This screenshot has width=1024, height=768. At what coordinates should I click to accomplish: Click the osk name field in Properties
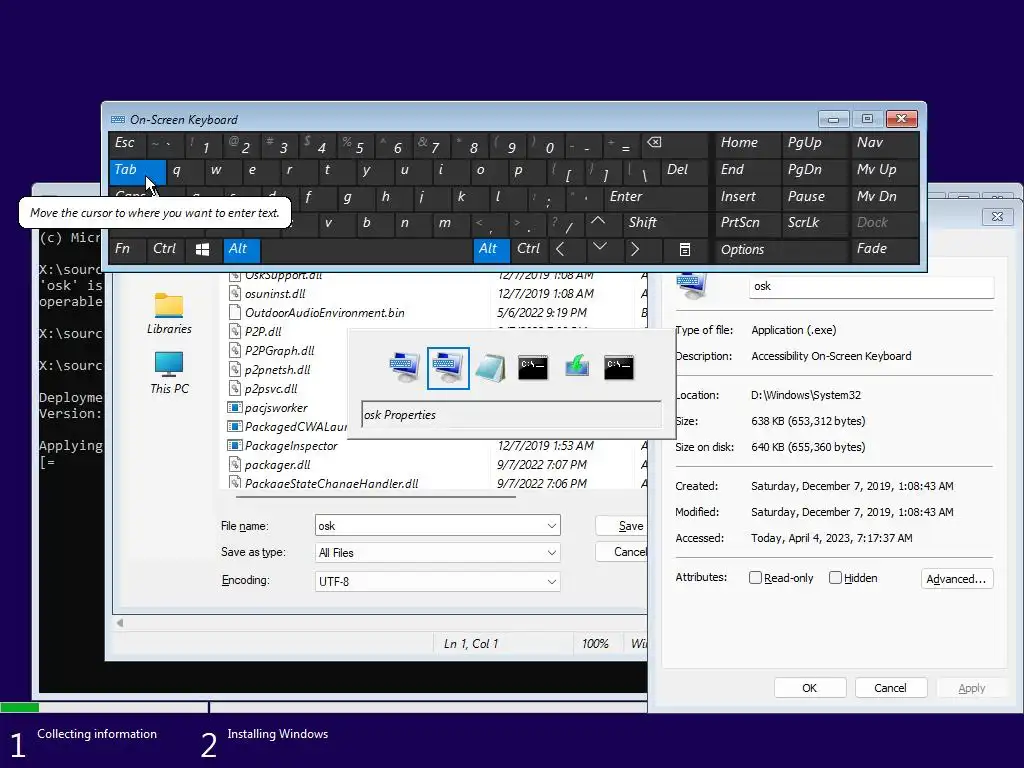[x=872, y=286]
